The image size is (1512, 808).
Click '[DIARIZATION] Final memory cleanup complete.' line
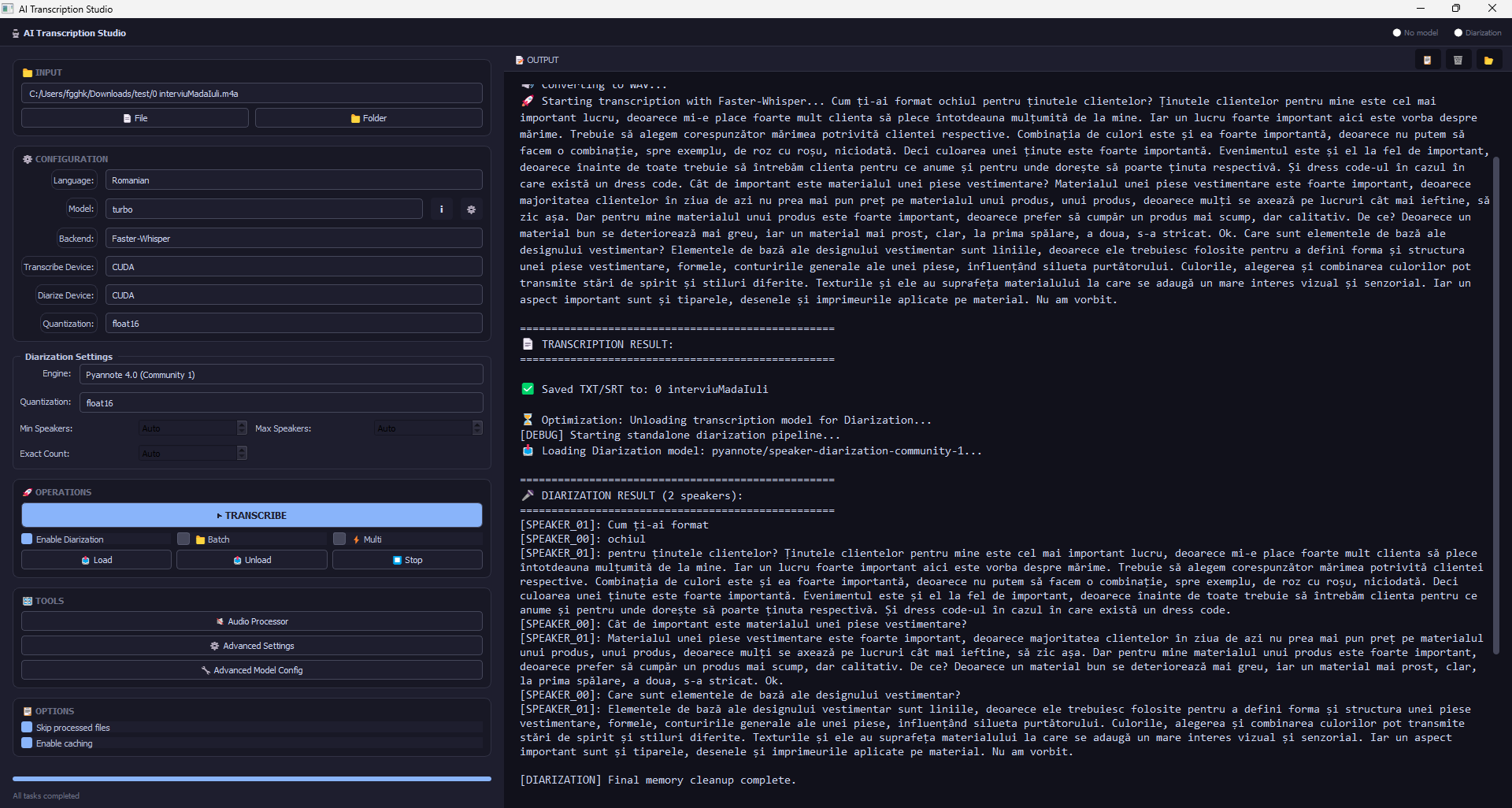point(658,780)
